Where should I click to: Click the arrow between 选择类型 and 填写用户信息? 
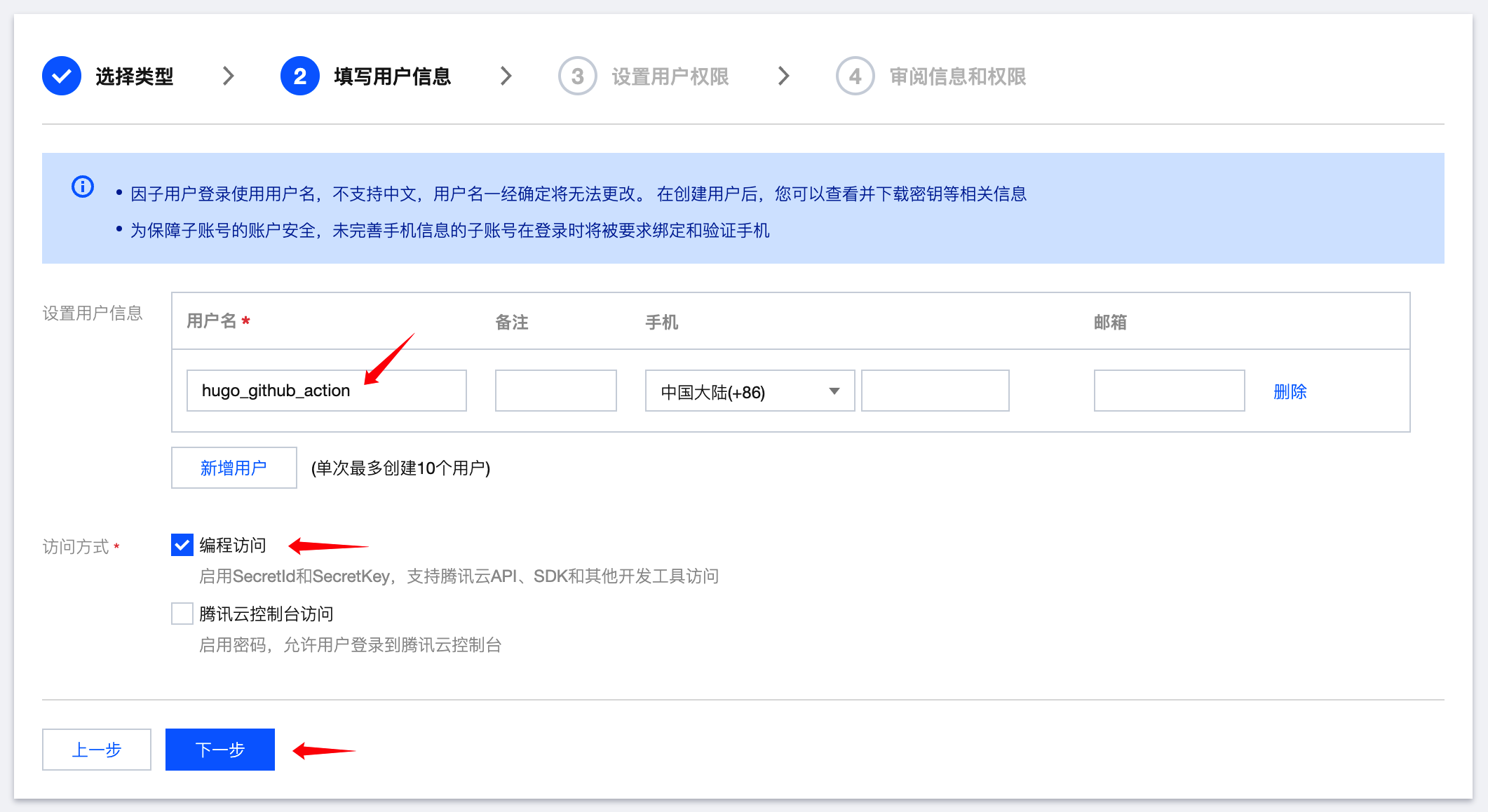[228, 76]
